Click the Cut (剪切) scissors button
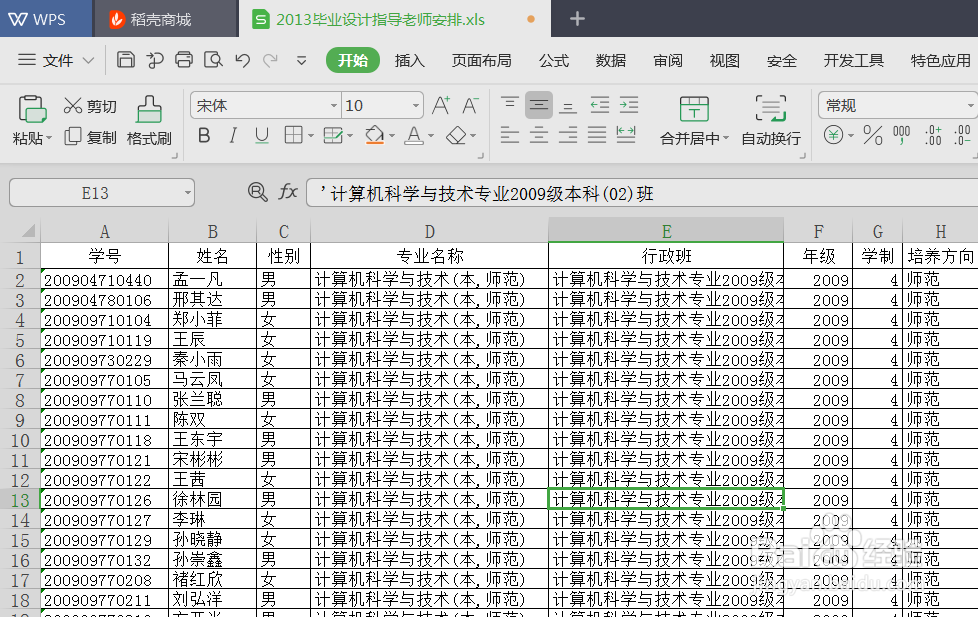The width and height of the screenshot is (978, 617). click(x=90, y=106)
